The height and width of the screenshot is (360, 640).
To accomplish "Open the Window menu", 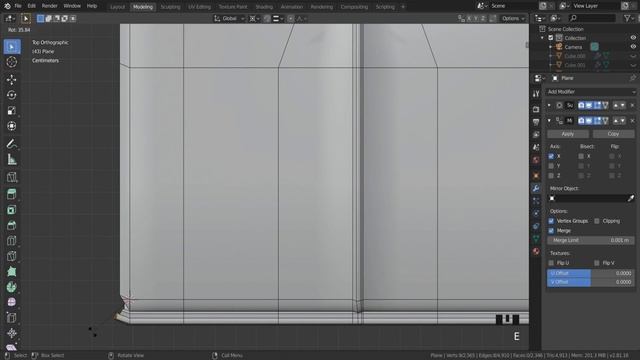I will pyautogui.click(x=72, y=6).
